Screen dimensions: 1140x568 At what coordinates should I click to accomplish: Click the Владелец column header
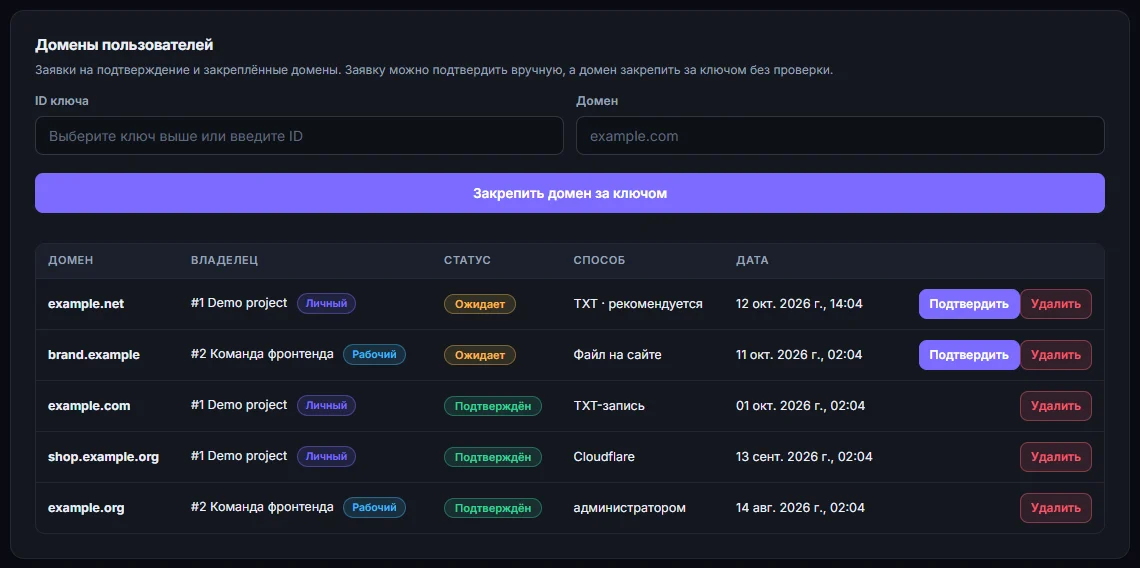coord(225,260)
